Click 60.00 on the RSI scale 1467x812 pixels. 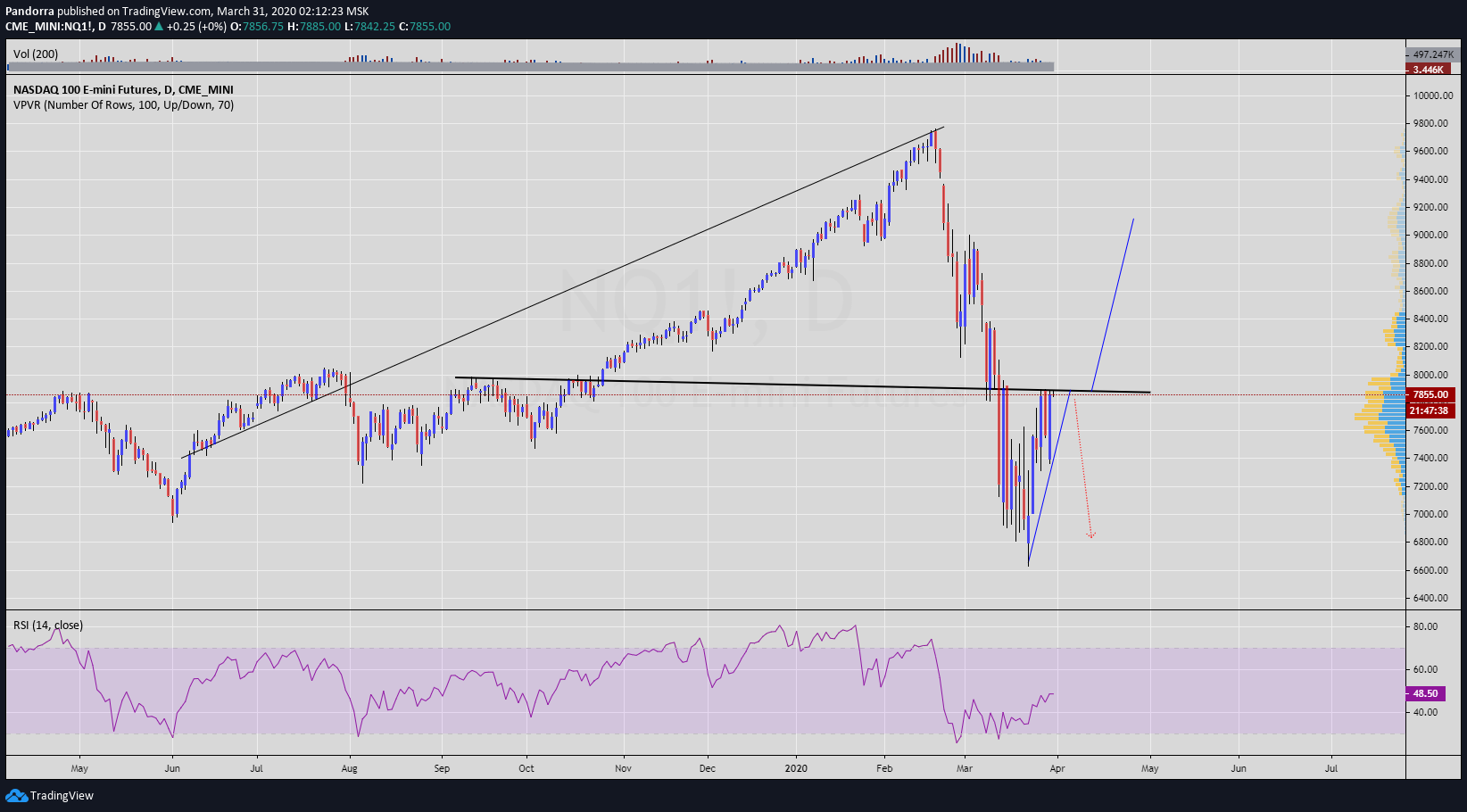point(1425,669)
